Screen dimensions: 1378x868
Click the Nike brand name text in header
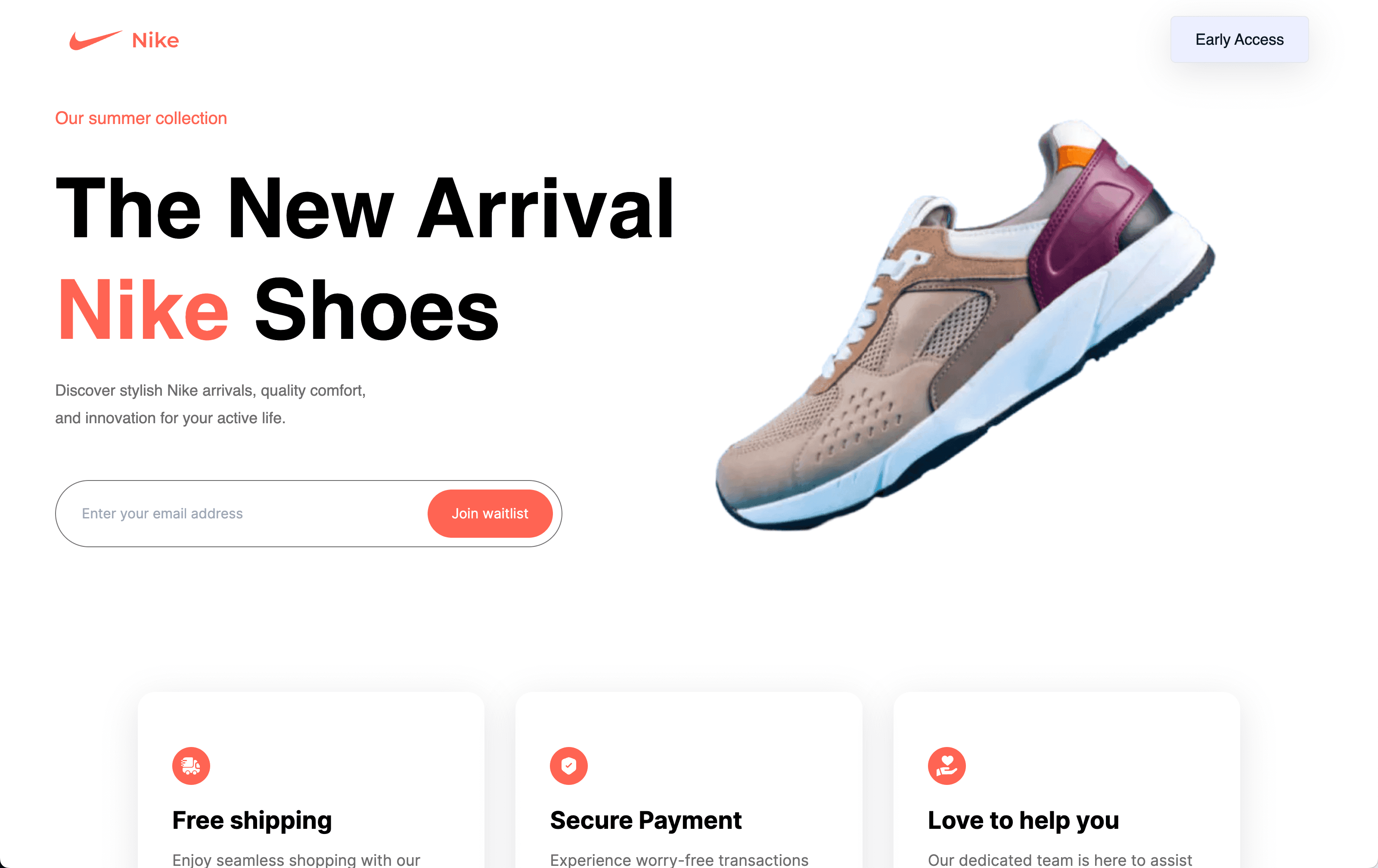click(x=155, y=40)
